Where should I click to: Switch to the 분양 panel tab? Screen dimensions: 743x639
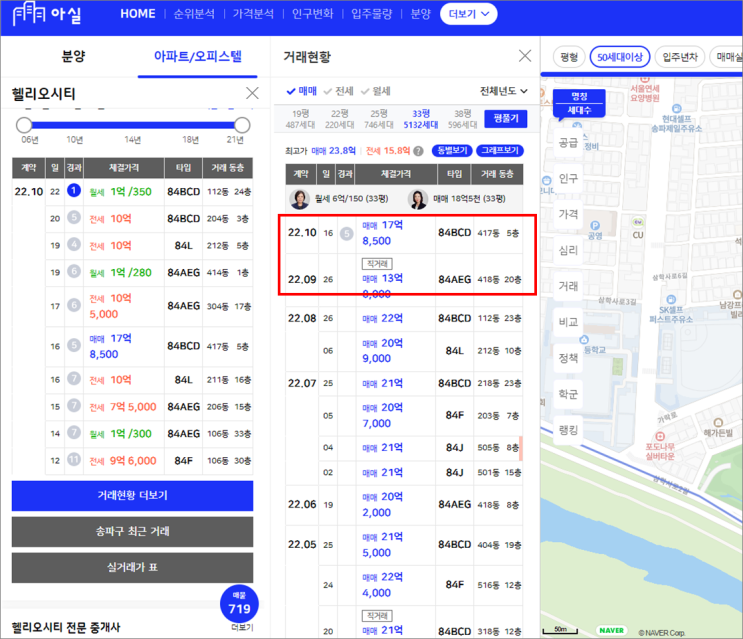point(73,56)
